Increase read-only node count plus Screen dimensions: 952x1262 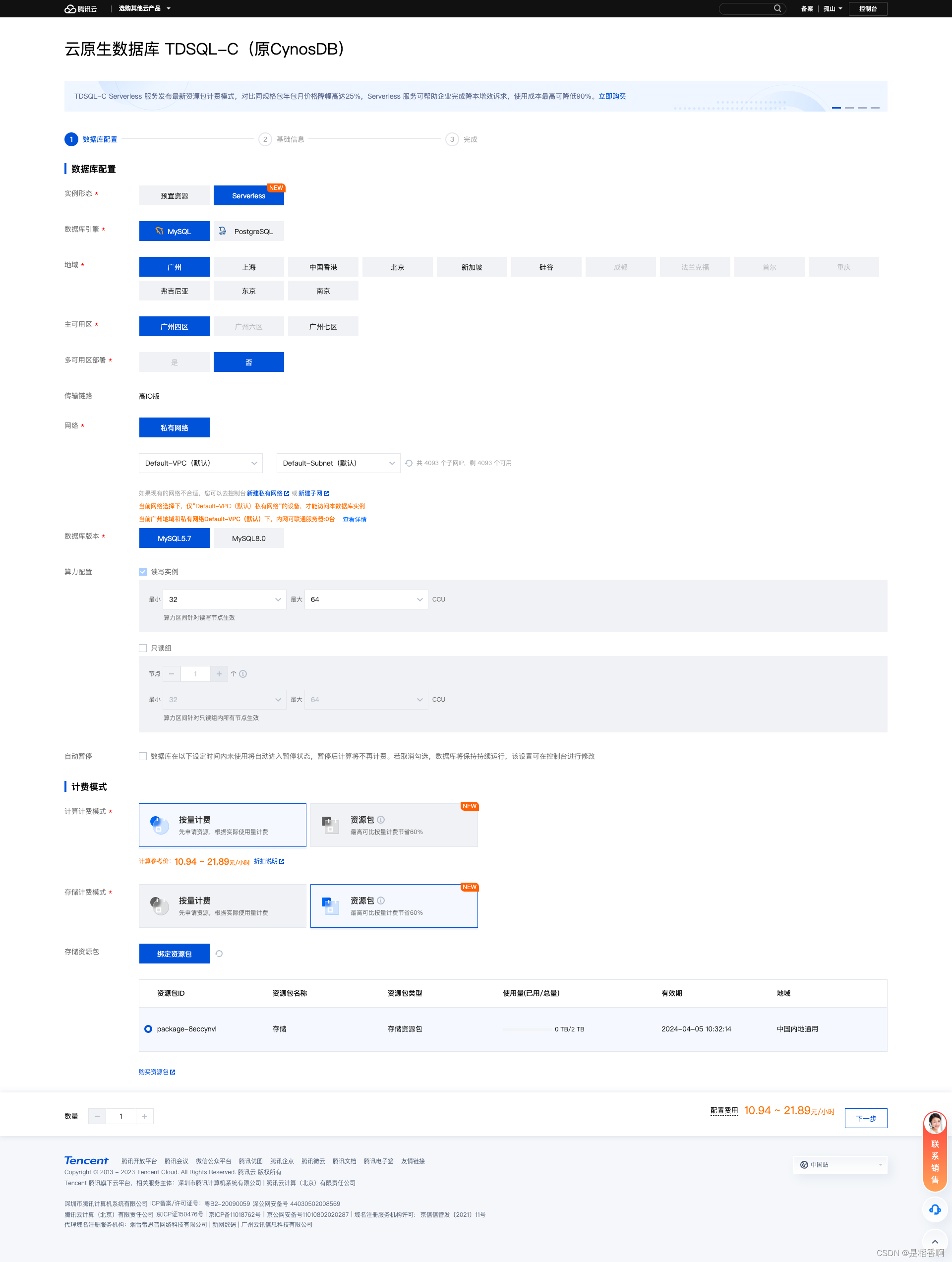click(219, 674)
